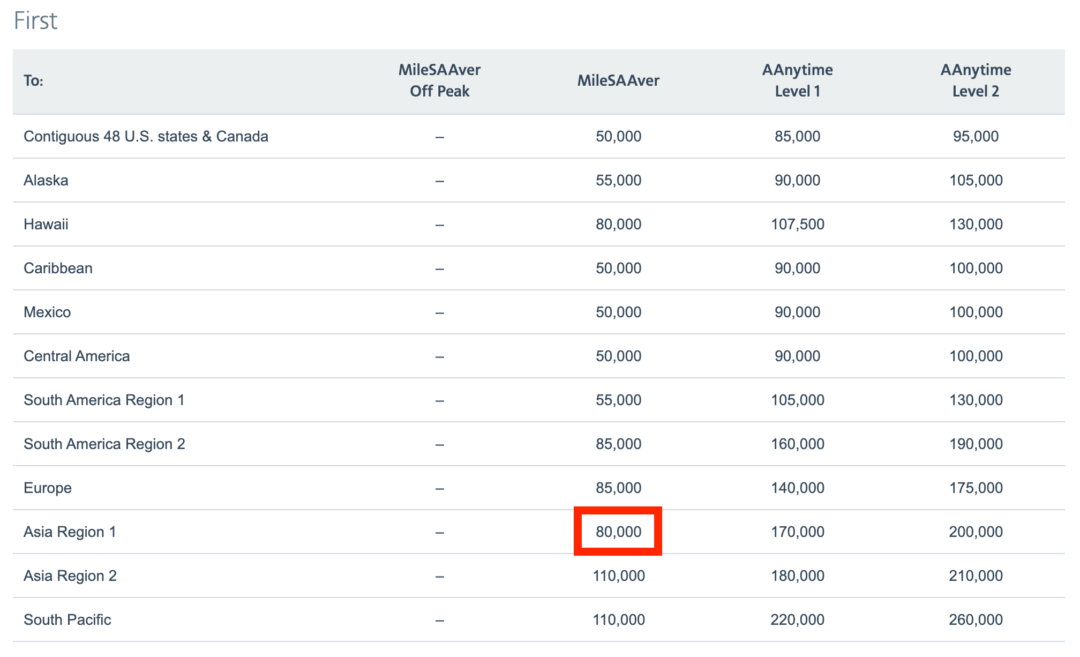Click South America Region 1 MileSAAver 55,000
The image size is (1080, 657).
tap(618, 400)
